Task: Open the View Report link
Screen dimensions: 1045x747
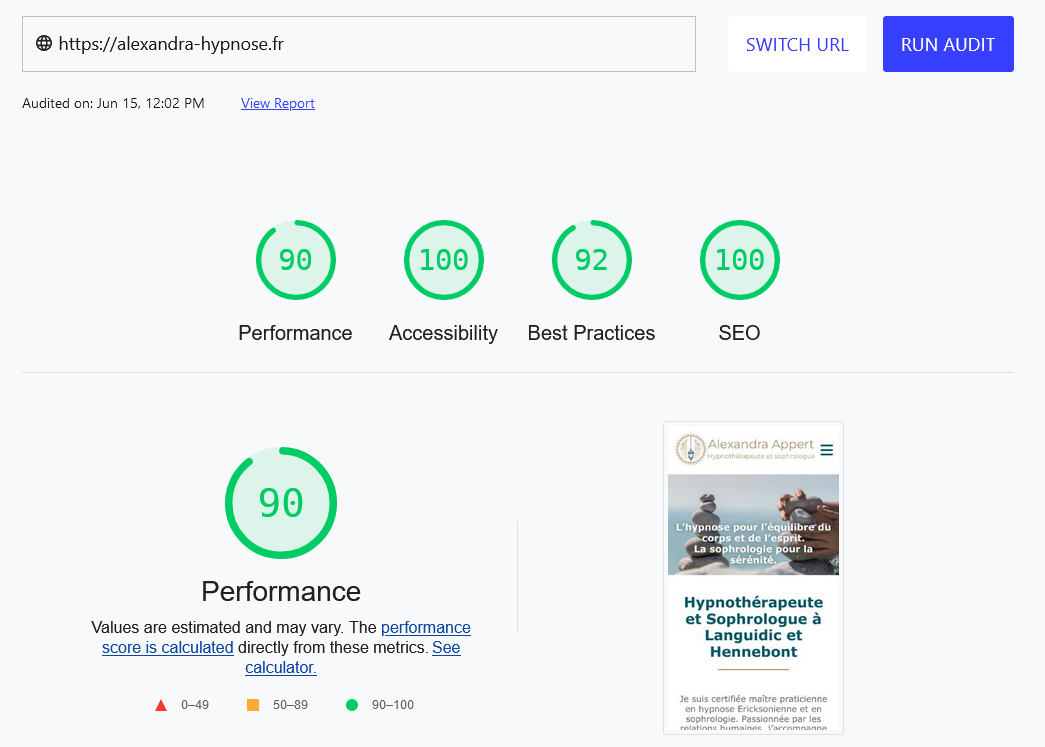Action: click(x=278, y=103)
